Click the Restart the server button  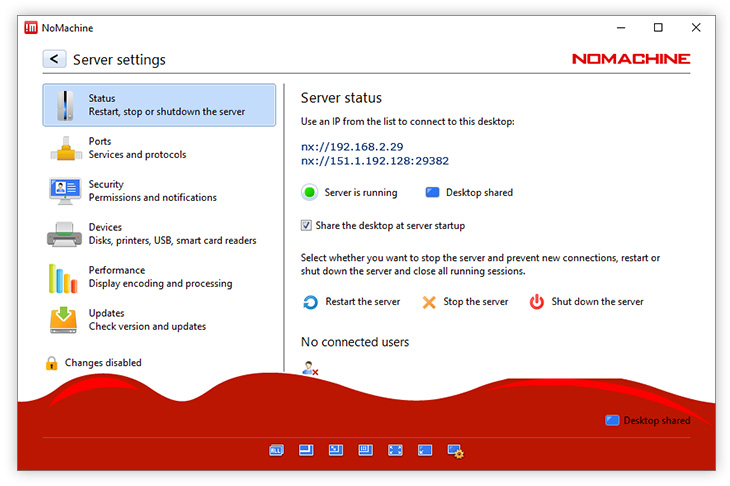point(351,302)
